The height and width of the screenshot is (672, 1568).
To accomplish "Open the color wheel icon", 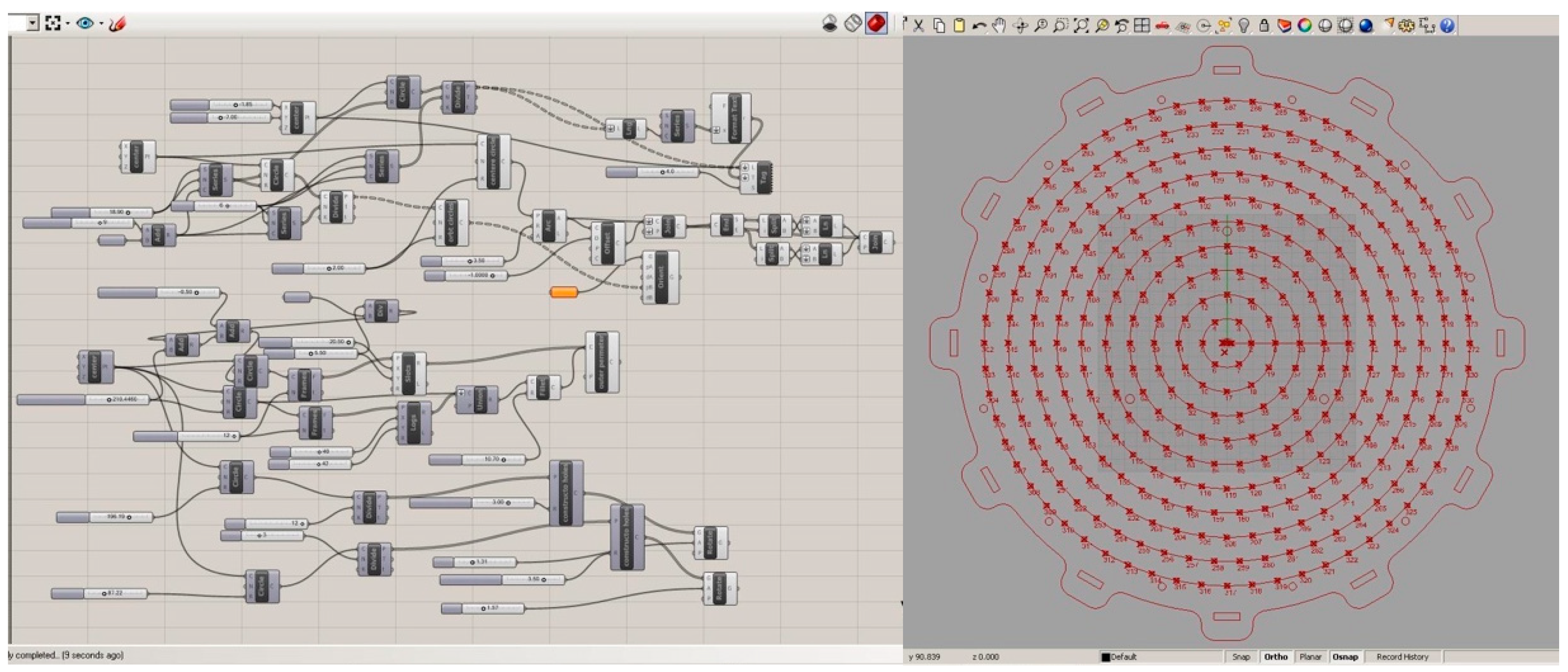I will point(1304,26).
